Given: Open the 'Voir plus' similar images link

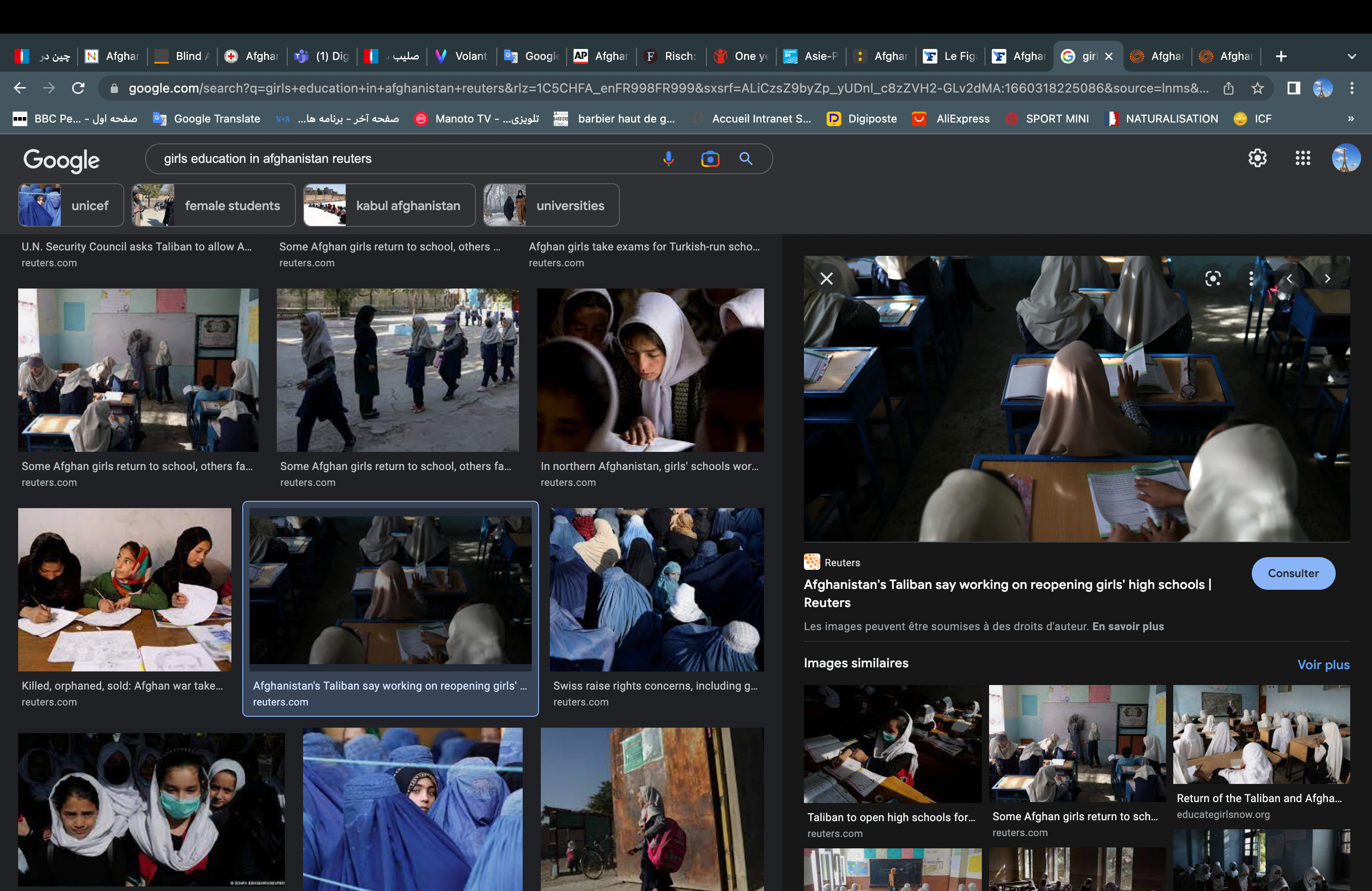Looking at the screenshot, I should (1323, 665).
